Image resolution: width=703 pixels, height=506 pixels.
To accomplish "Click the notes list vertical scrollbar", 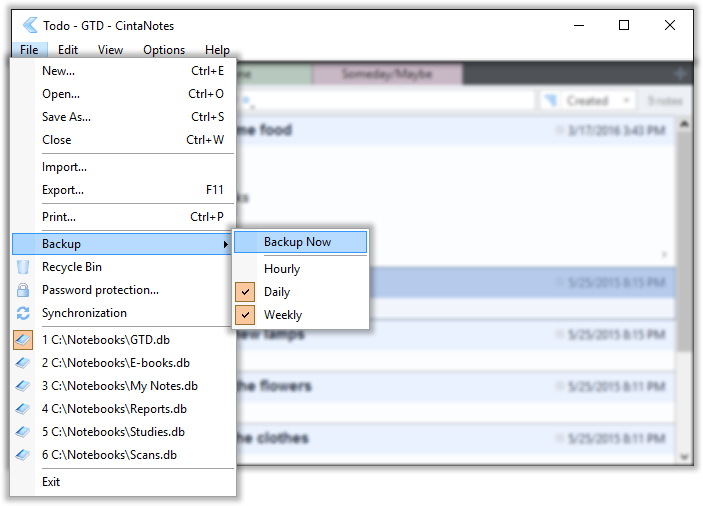I will (684, 242).
